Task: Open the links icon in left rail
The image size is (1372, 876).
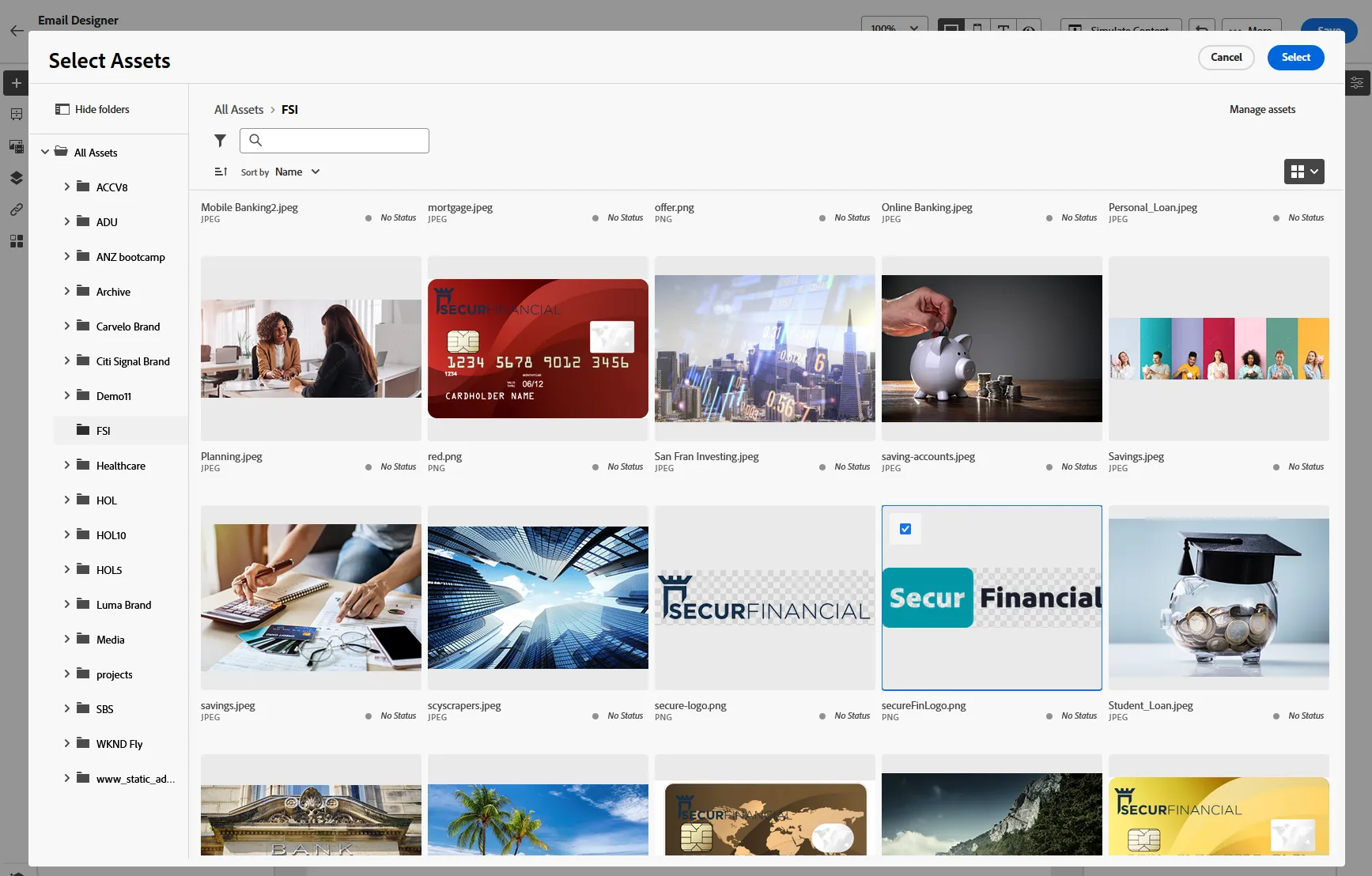Action: pos(16,210)
